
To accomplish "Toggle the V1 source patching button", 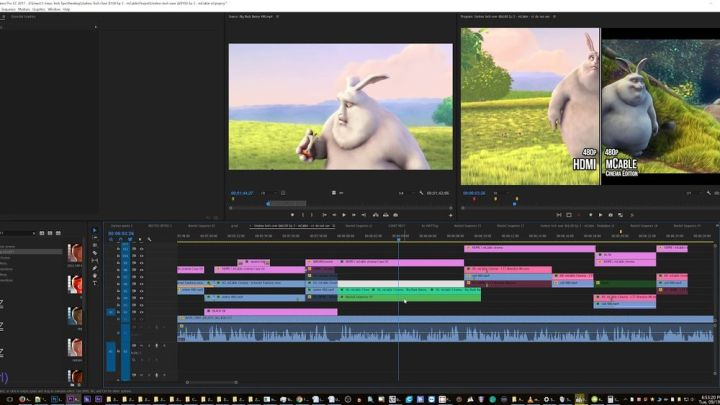I will tap(111, 312).
